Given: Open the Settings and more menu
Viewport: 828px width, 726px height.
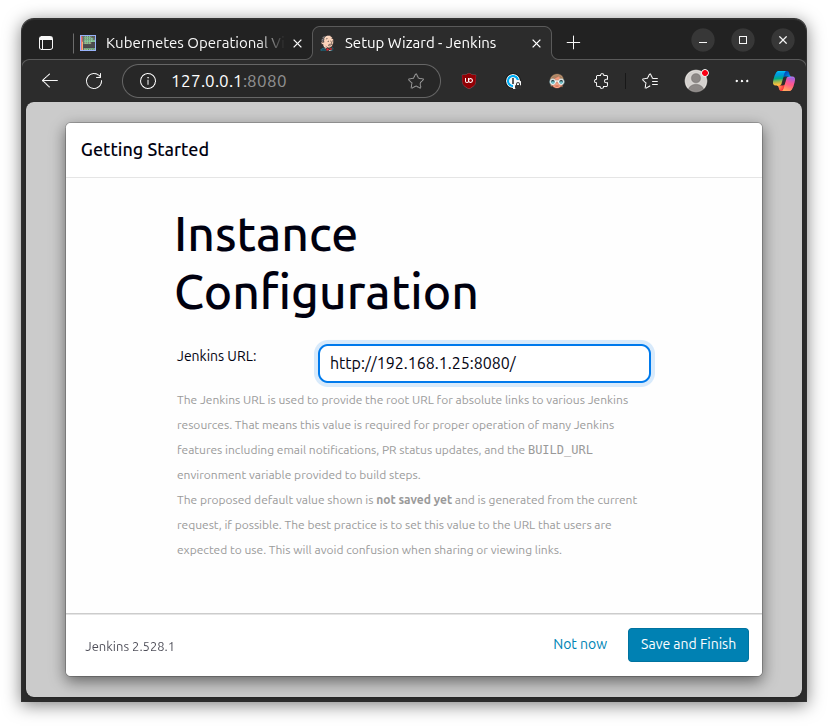Looking at the screenshot, I should pyautogui.click(x=742, y=81).
